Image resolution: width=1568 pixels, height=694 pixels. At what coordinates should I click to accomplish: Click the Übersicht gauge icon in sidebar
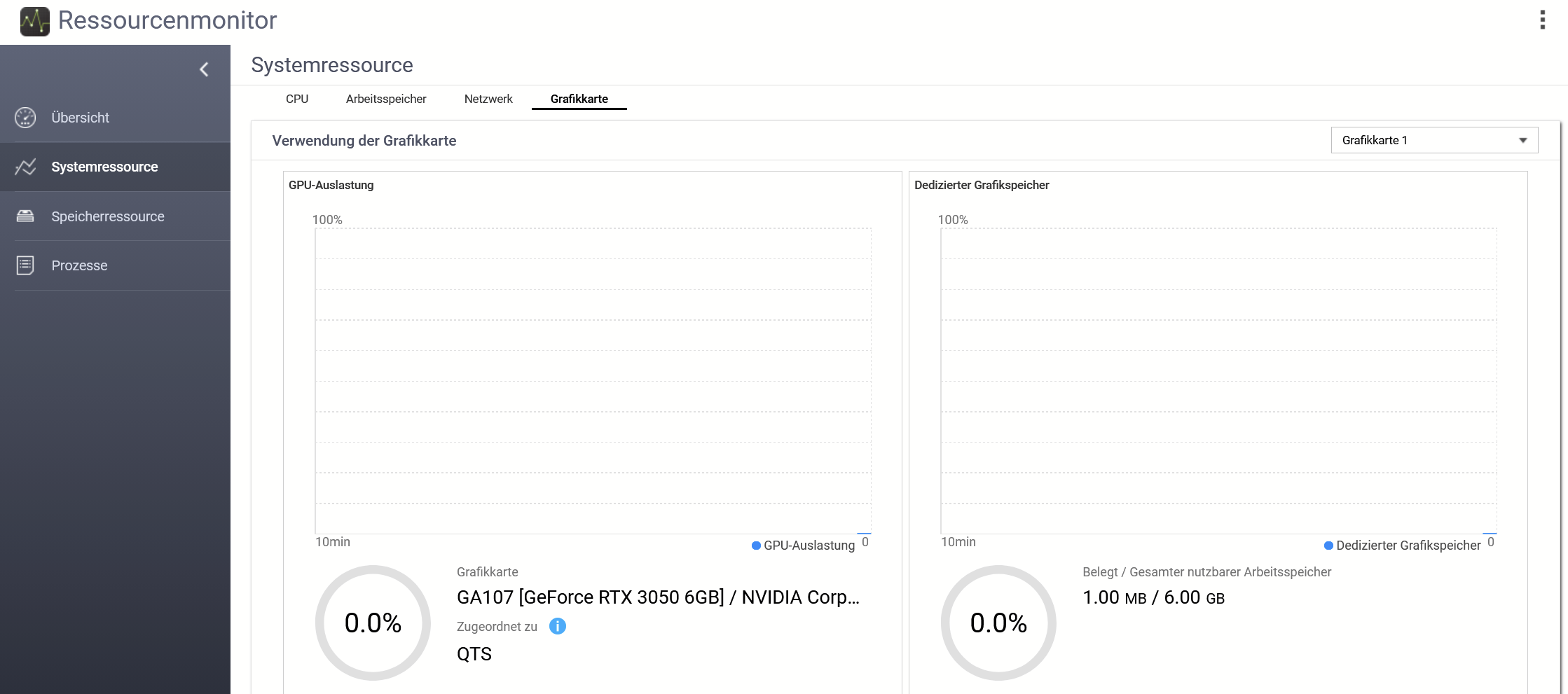tap(25, 118)
